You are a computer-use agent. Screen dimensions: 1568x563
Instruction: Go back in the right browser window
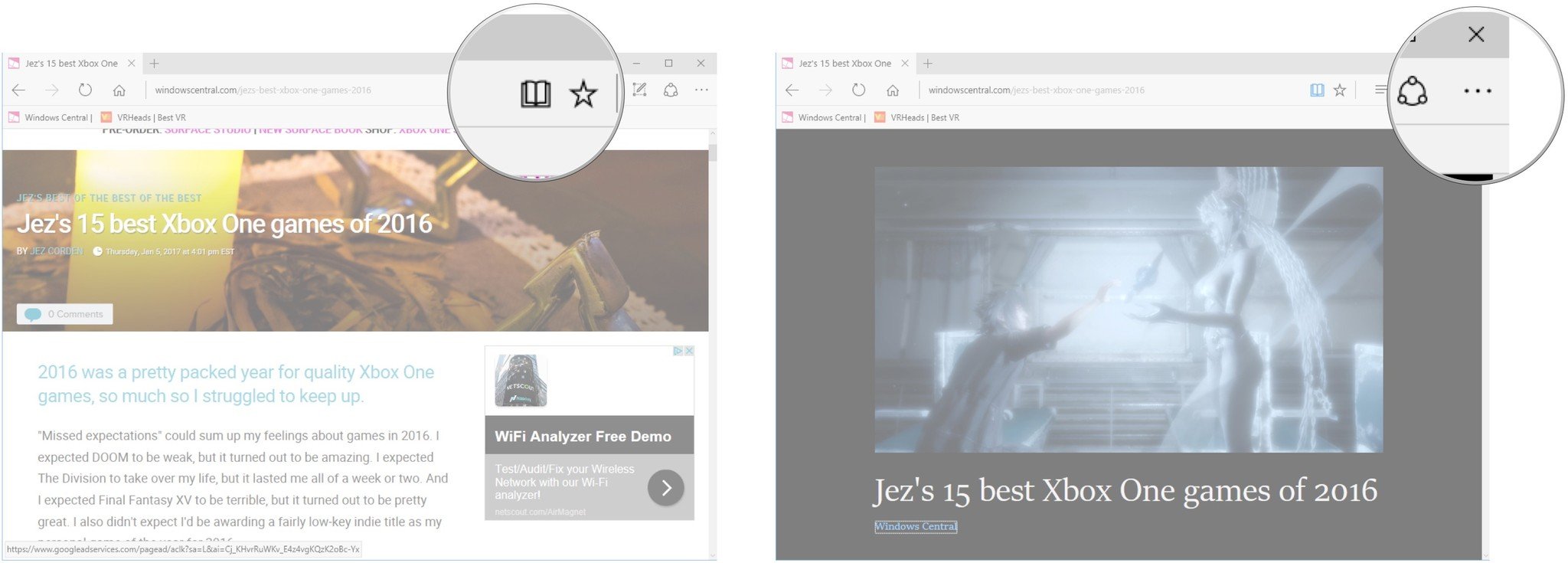(x=792, y=90)
